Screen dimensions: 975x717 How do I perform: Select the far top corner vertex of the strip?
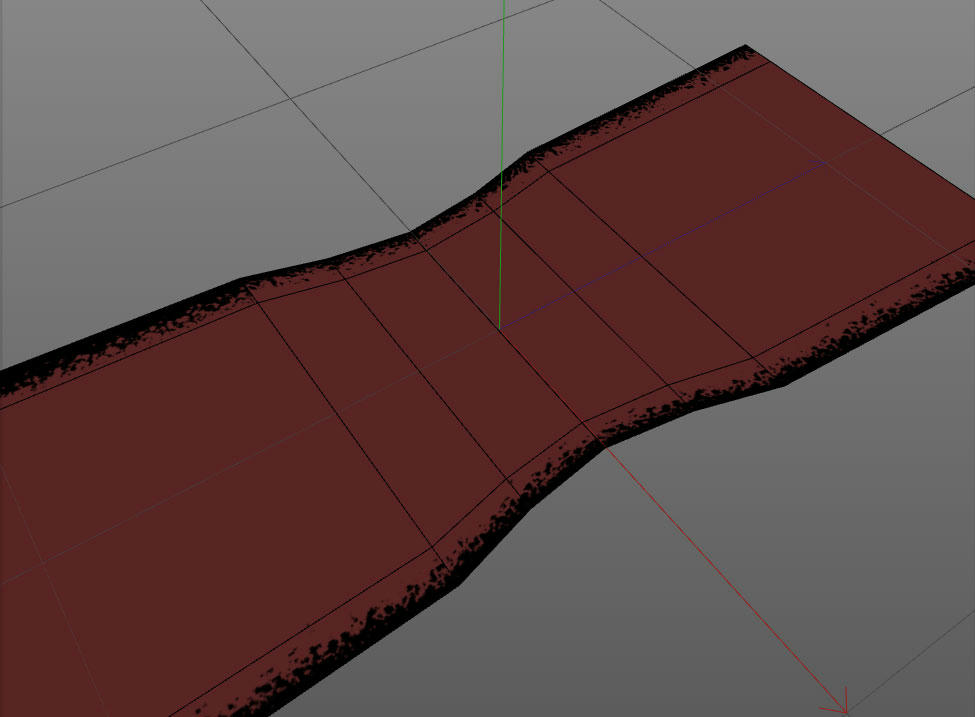click(x=746, y=46)
